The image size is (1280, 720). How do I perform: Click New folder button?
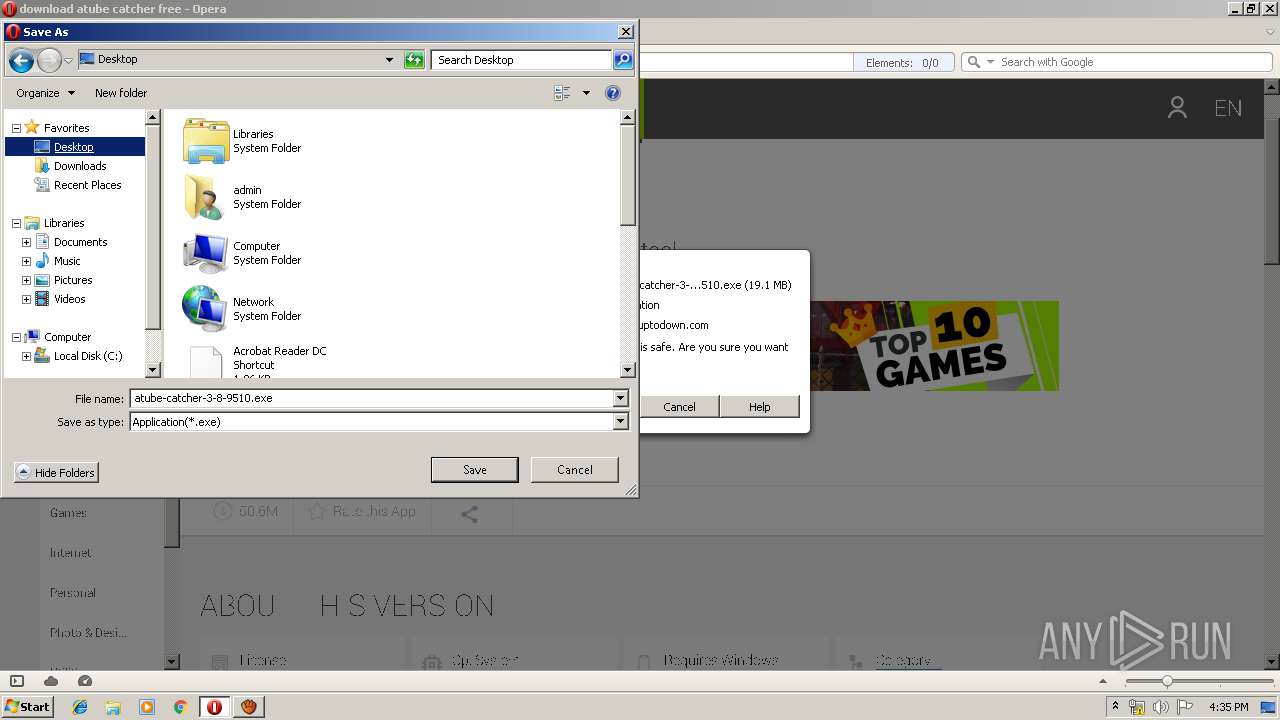pyautogui.click(x=121, y=93)
